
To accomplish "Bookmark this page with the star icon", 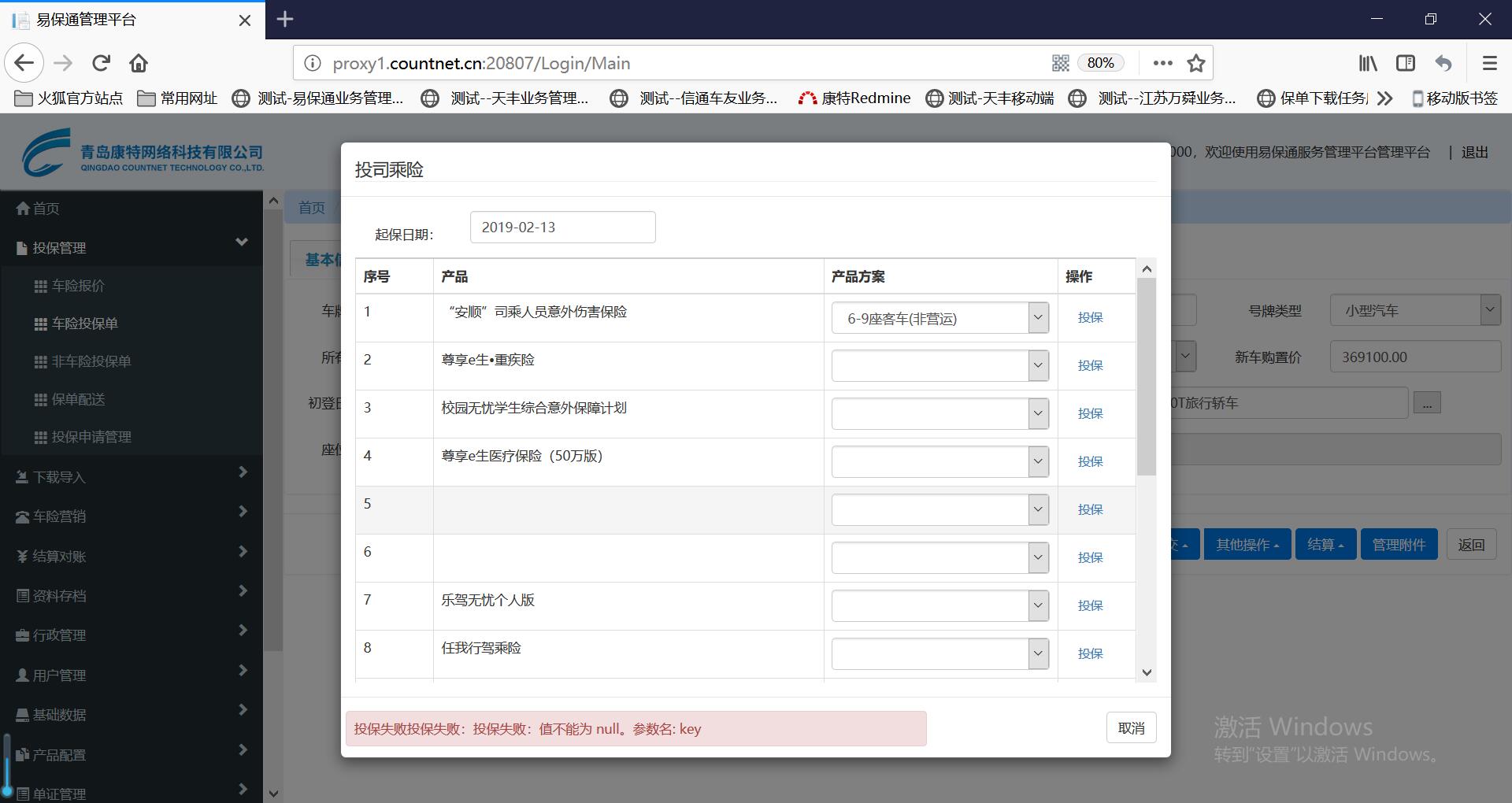I will coord(1196,63).
